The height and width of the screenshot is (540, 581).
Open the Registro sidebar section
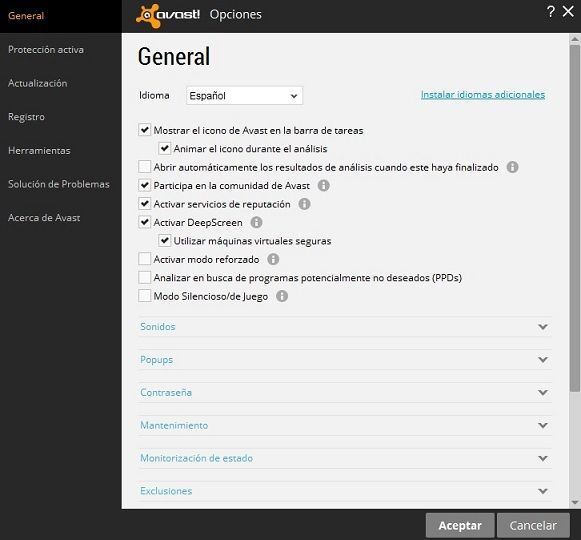tap(26, 117)
